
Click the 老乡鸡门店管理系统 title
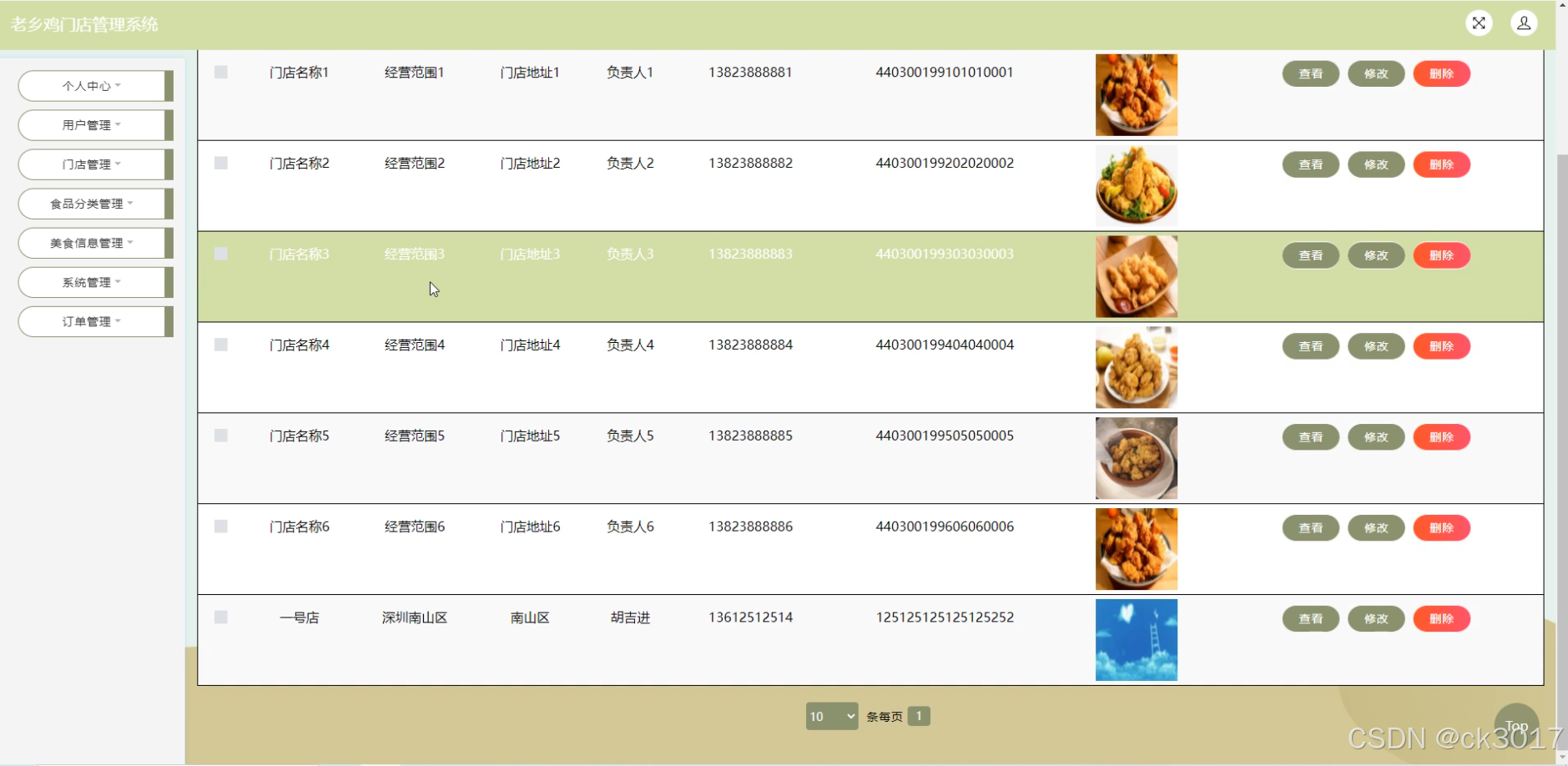pyautogui.click(x=84, y=24)
